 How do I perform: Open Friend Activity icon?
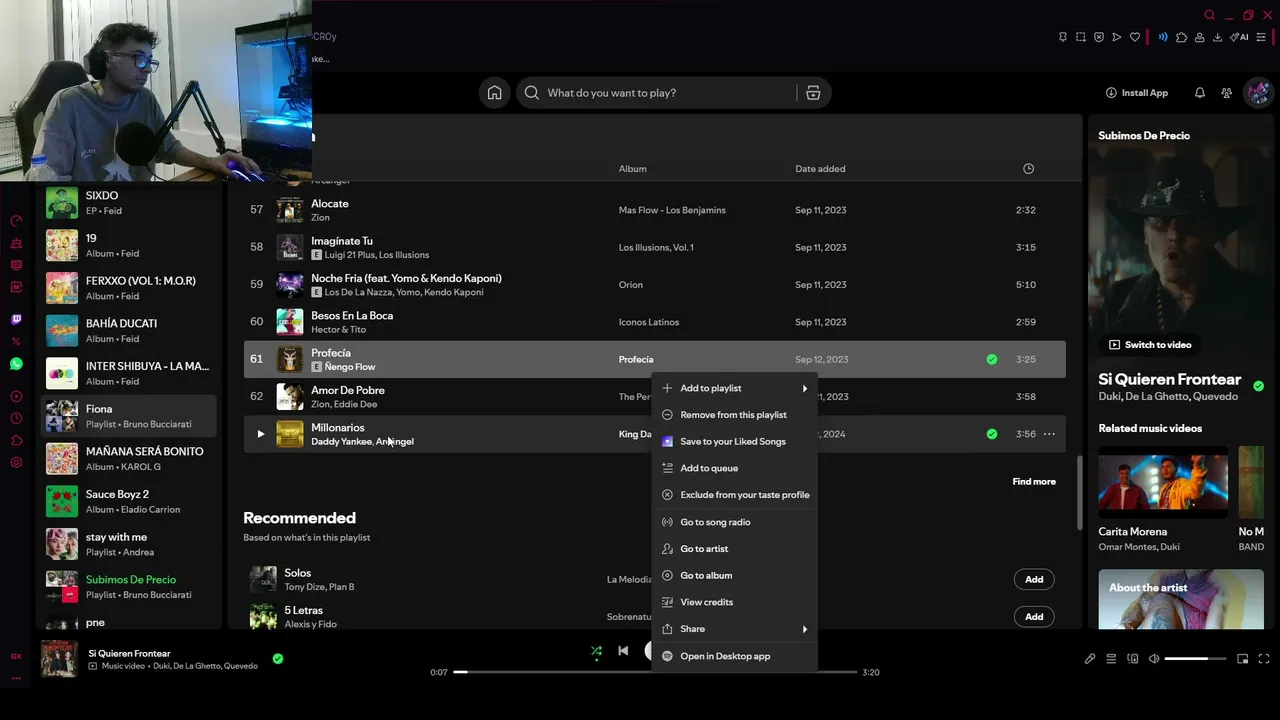tap(1227, 93)
